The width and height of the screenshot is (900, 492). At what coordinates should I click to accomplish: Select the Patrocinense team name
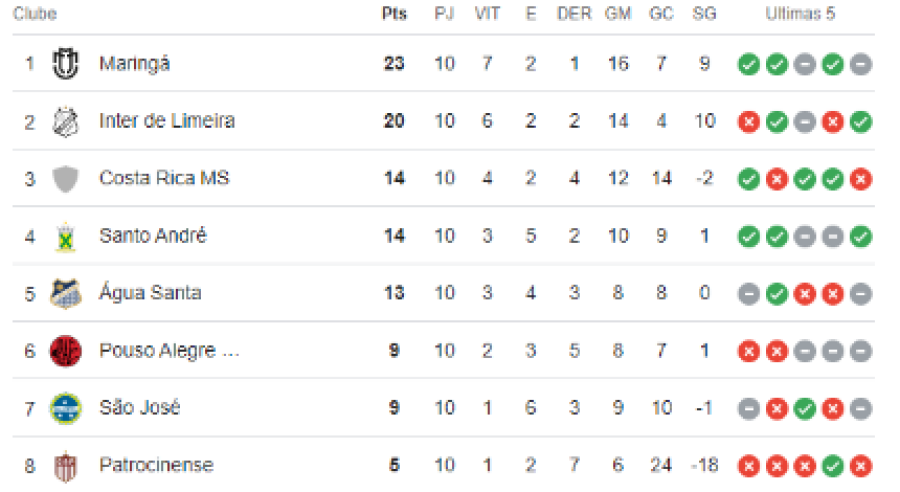[156, 465]
